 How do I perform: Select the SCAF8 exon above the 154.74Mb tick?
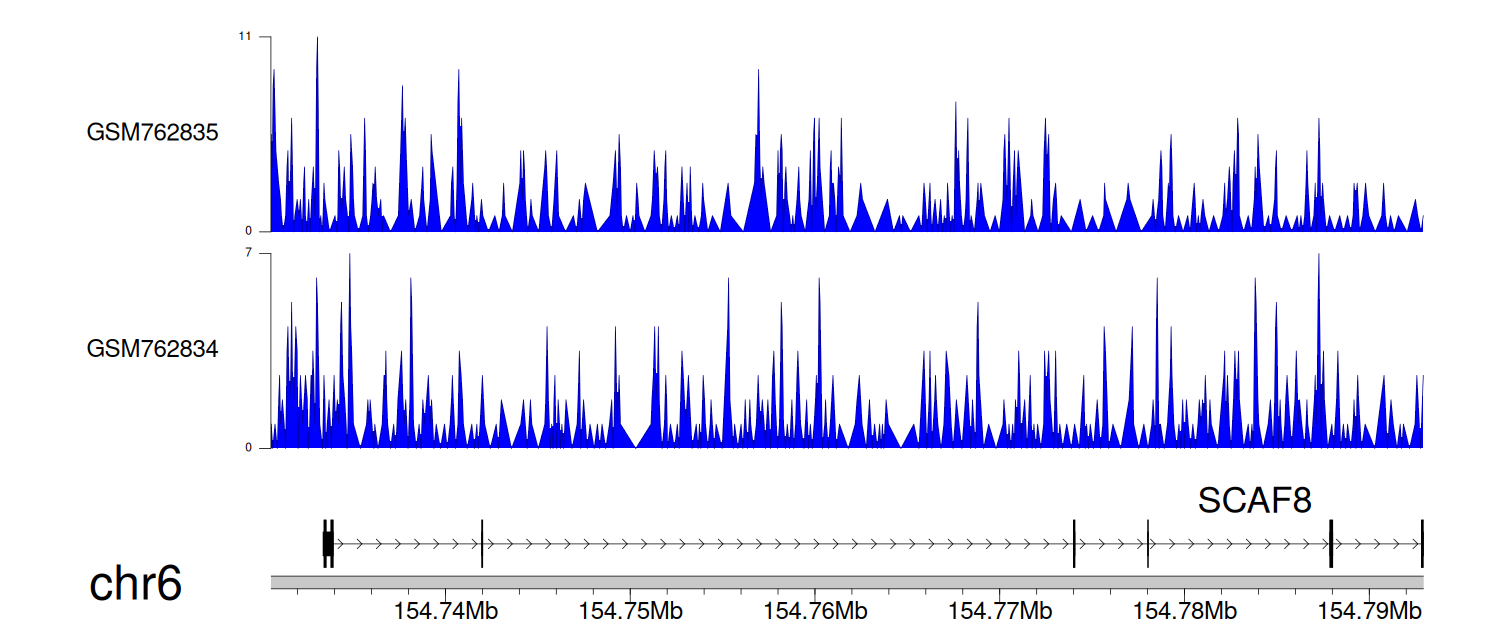point(482,543)
